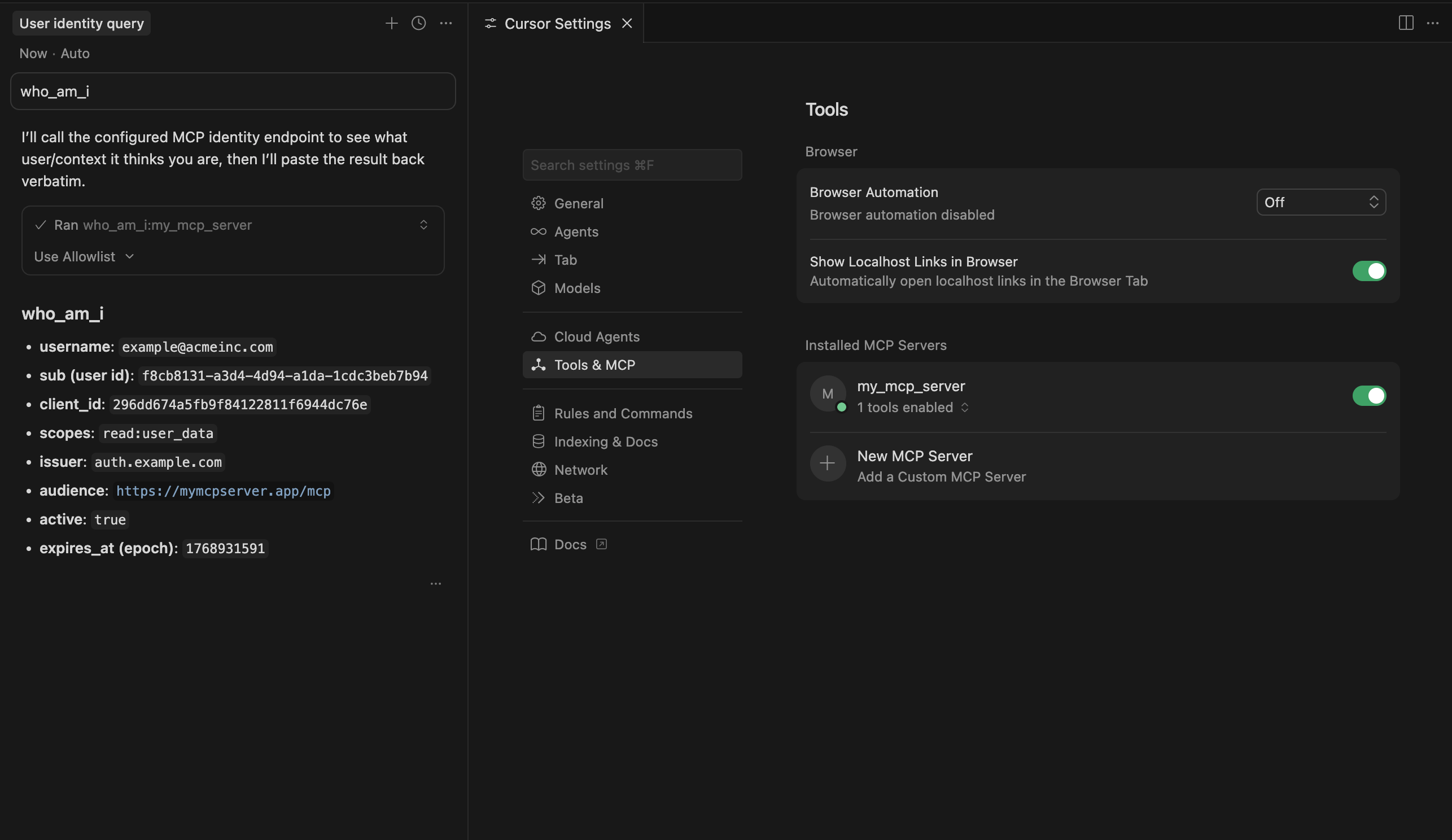Open the Models settings section
The height and width of the screenshot is (840, 1452).
577,288
